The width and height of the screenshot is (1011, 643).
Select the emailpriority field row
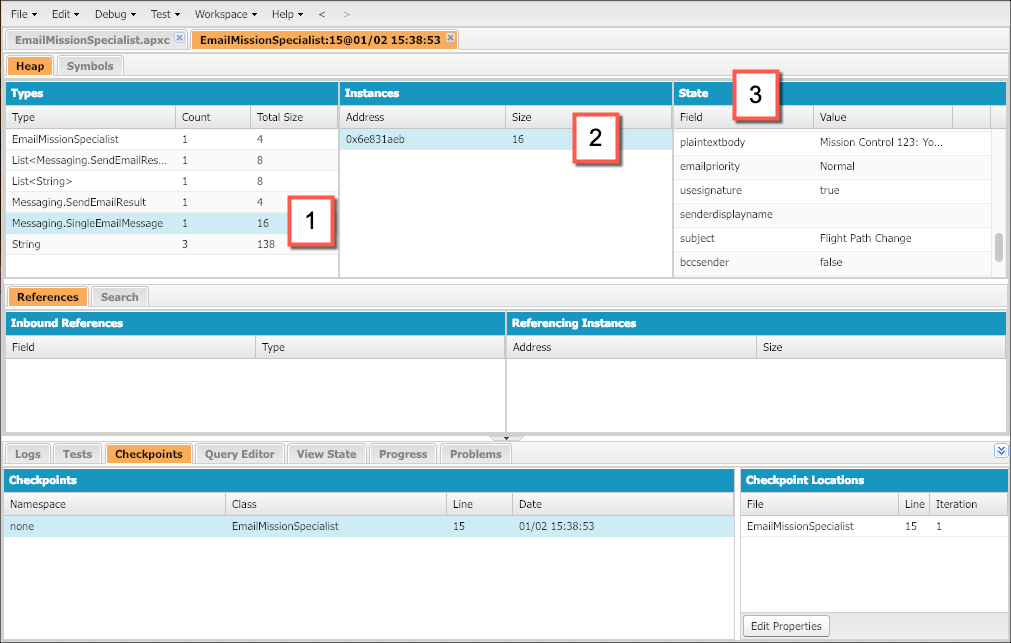tap(832, 166)
